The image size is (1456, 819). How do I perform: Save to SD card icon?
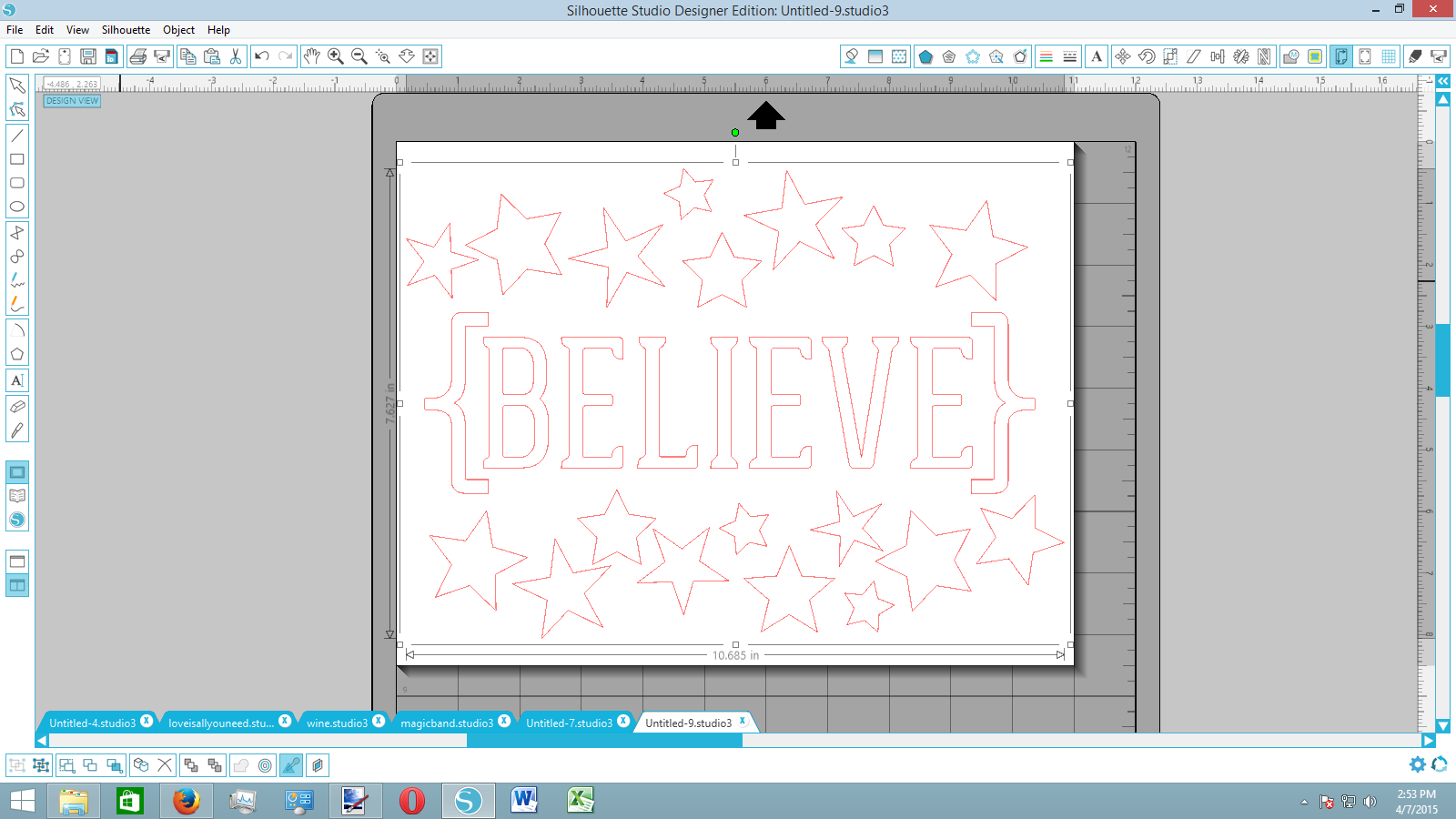[x=112, y=56]
